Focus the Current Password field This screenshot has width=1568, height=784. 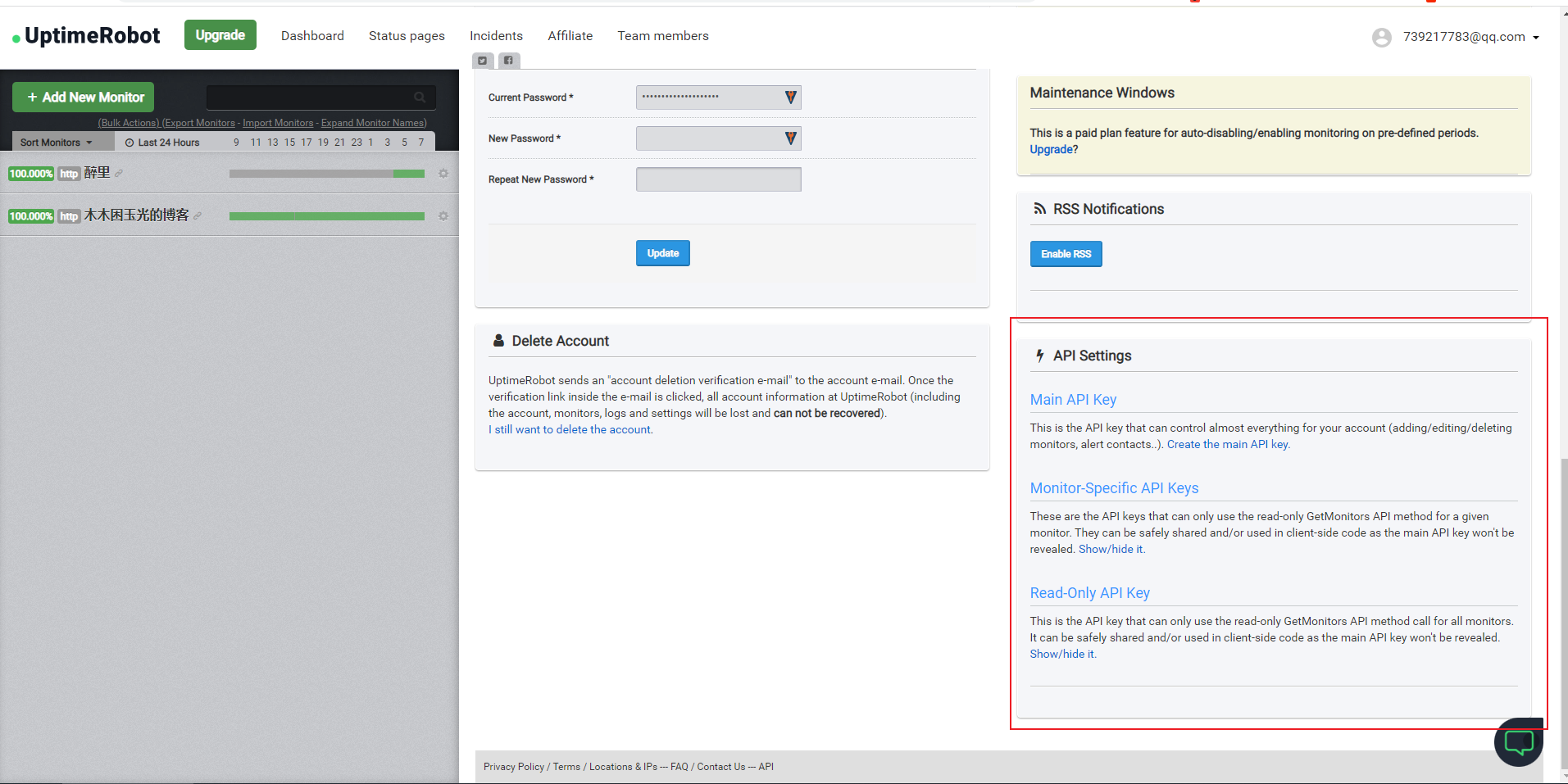719,97
